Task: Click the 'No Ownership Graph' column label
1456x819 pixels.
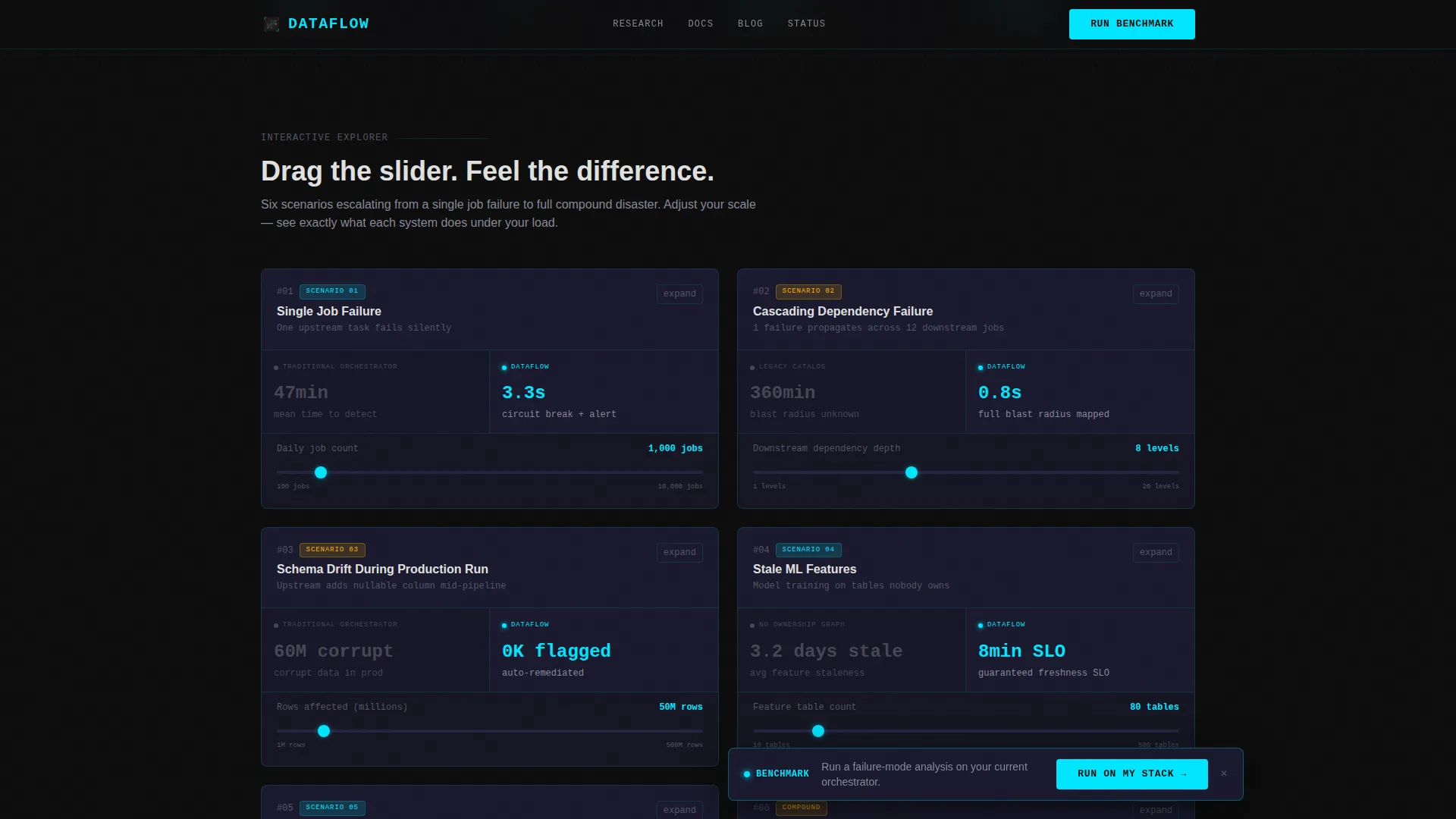Action: coord(802,625)
